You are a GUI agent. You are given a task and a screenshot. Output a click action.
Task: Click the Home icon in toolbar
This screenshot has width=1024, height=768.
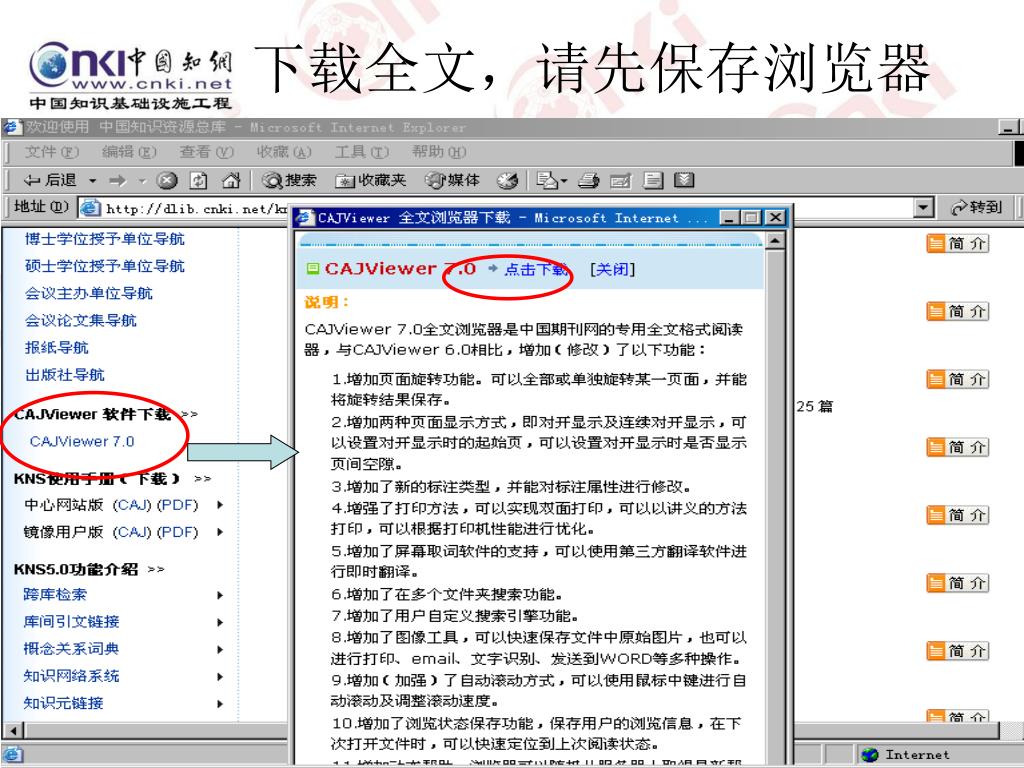(231, 180)
